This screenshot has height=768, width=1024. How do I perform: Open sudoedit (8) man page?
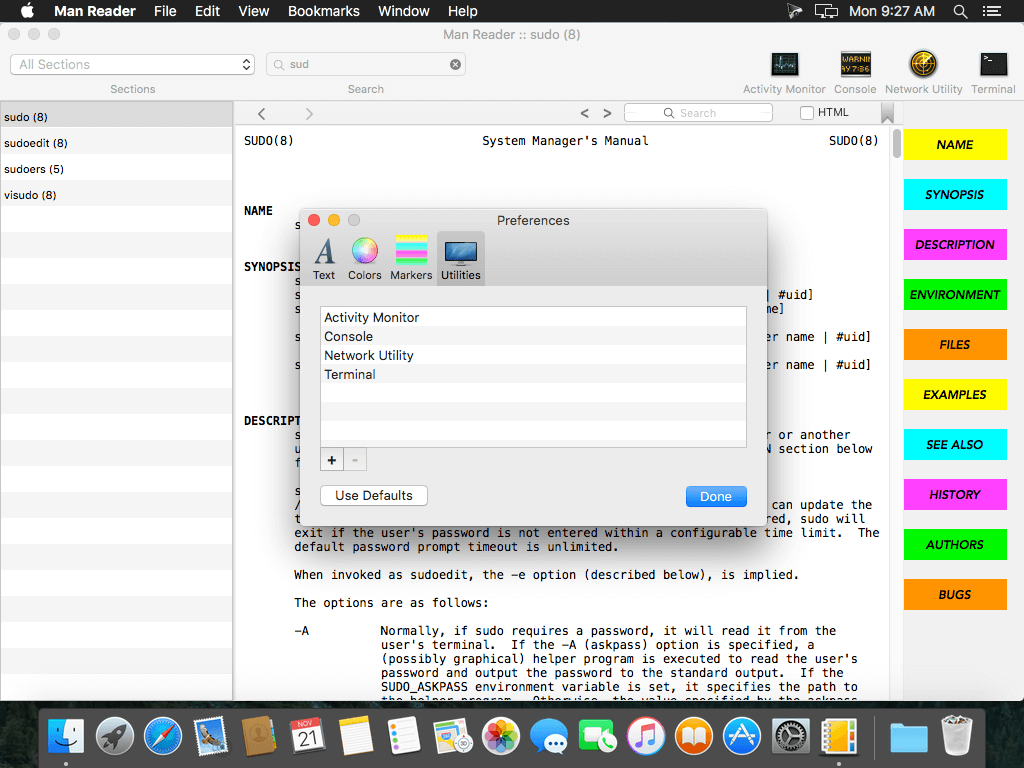coord(116,143)
